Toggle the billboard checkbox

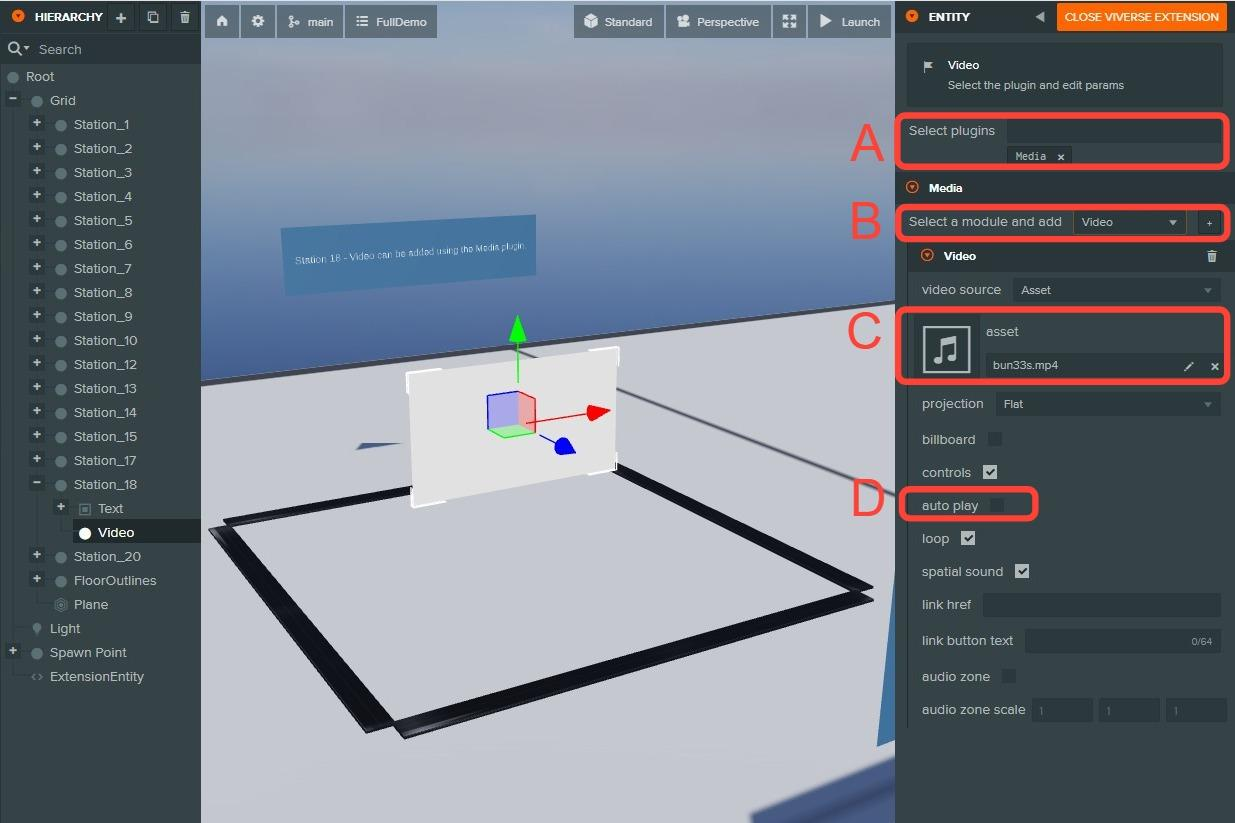(x=994, y=439)
